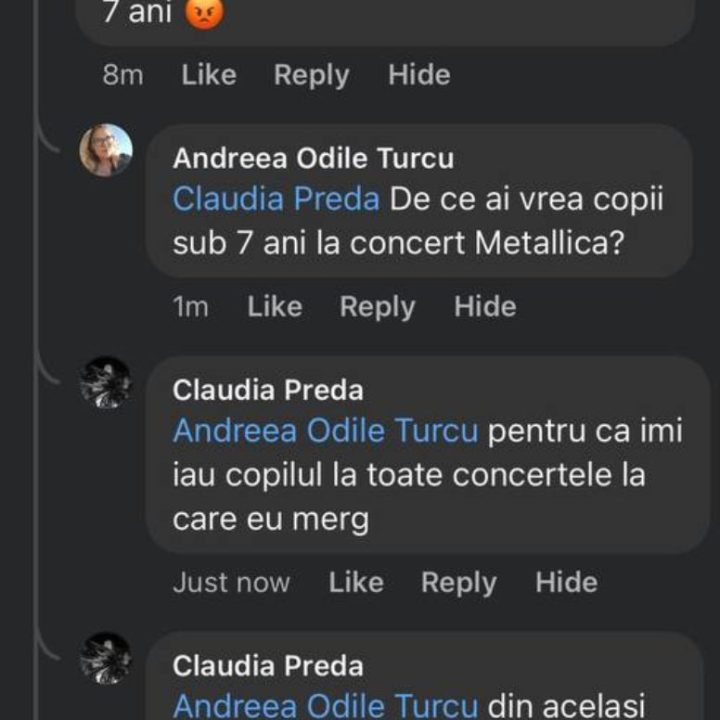Image resolution: width=720 pixels, height=720 pixels.
Task: Open Claudia Preda's author name on the bottom comment
Action: (x=268, y=666)
